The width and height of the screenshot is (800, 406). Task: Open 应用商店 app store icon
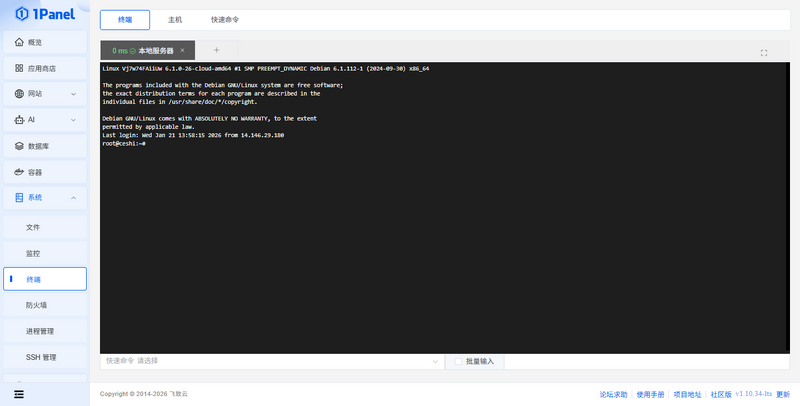(19, 68)
